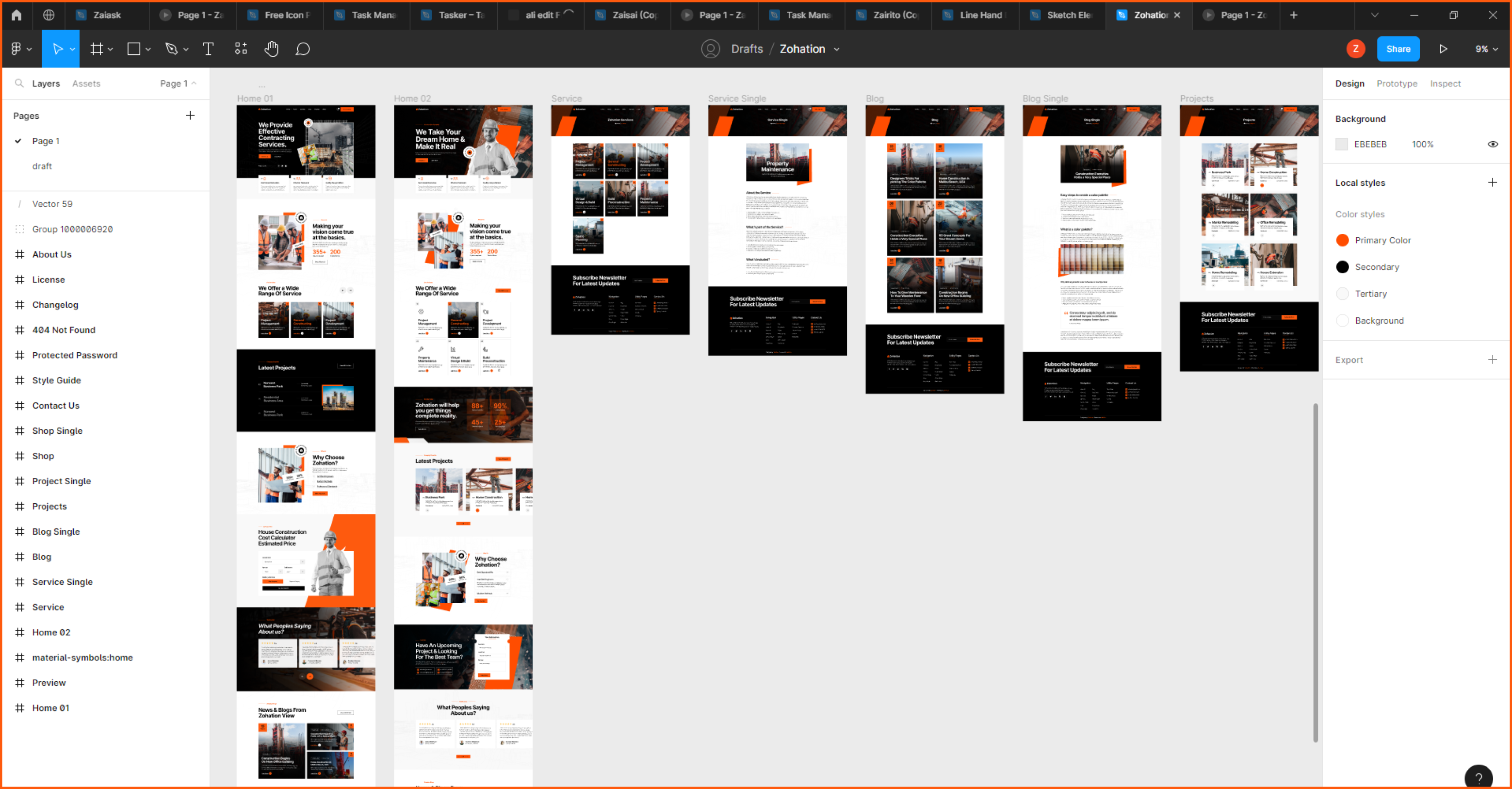1512x789 pixels.
Task: Select the Text tool
Action: [x=208, y=49]
